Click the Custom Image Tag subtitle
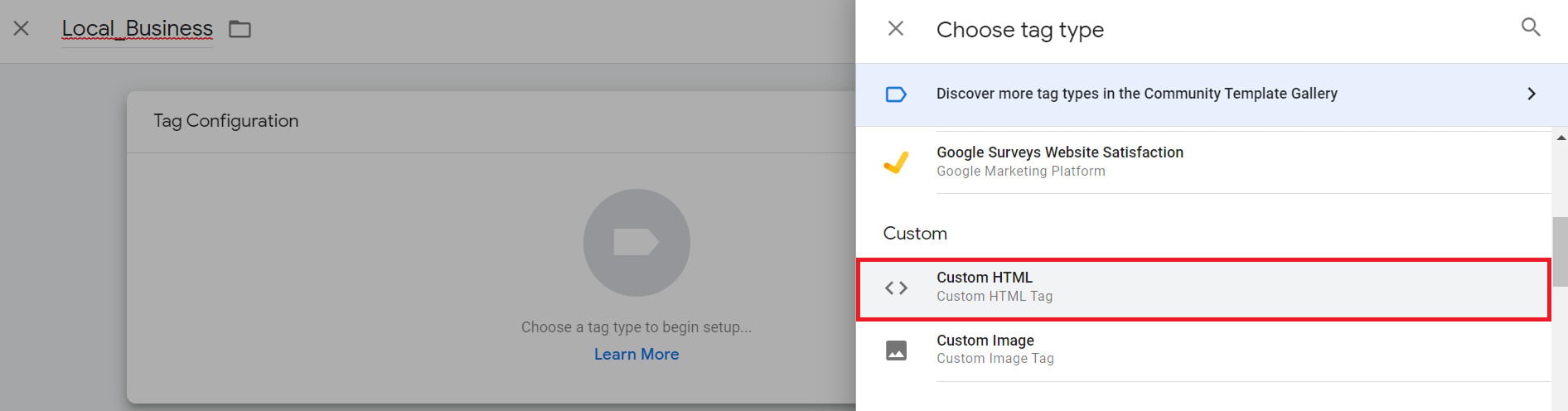Screen dimensions: 1568x411 [995, 359]
